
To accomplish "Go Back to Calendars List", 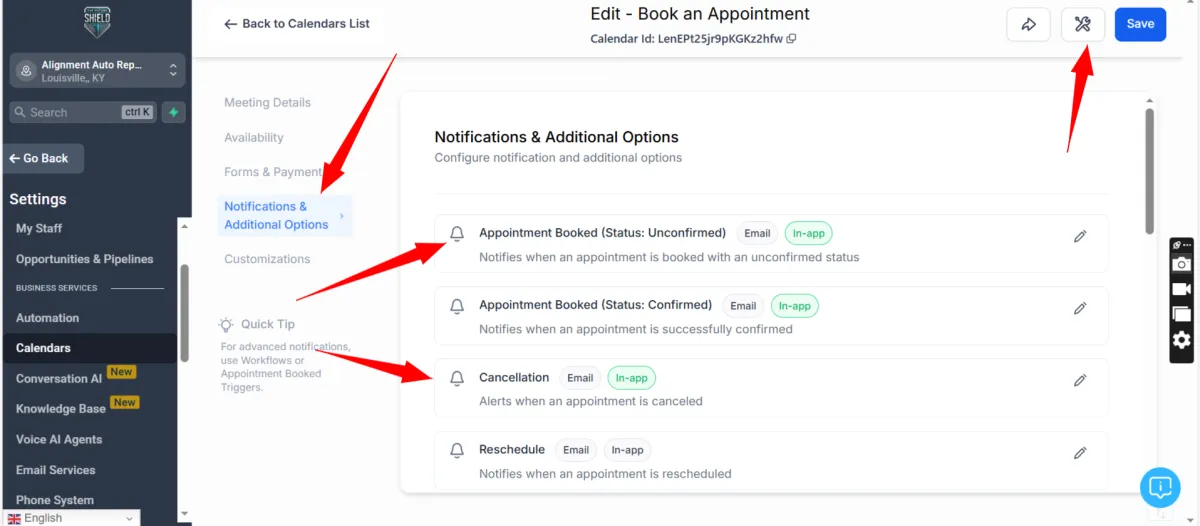I will click(296, 24).
